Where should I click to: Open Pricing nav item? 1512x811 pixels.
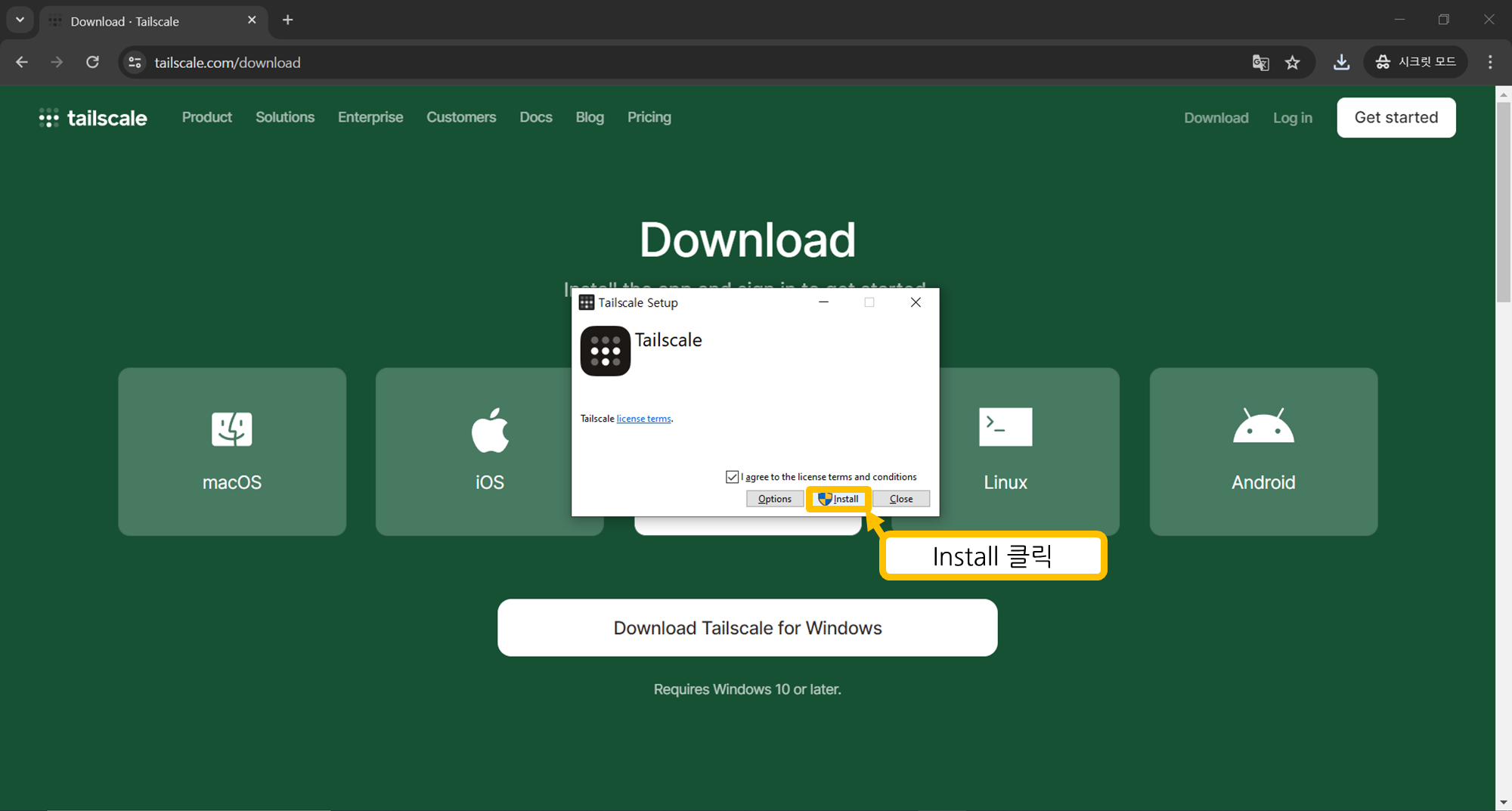649,117
